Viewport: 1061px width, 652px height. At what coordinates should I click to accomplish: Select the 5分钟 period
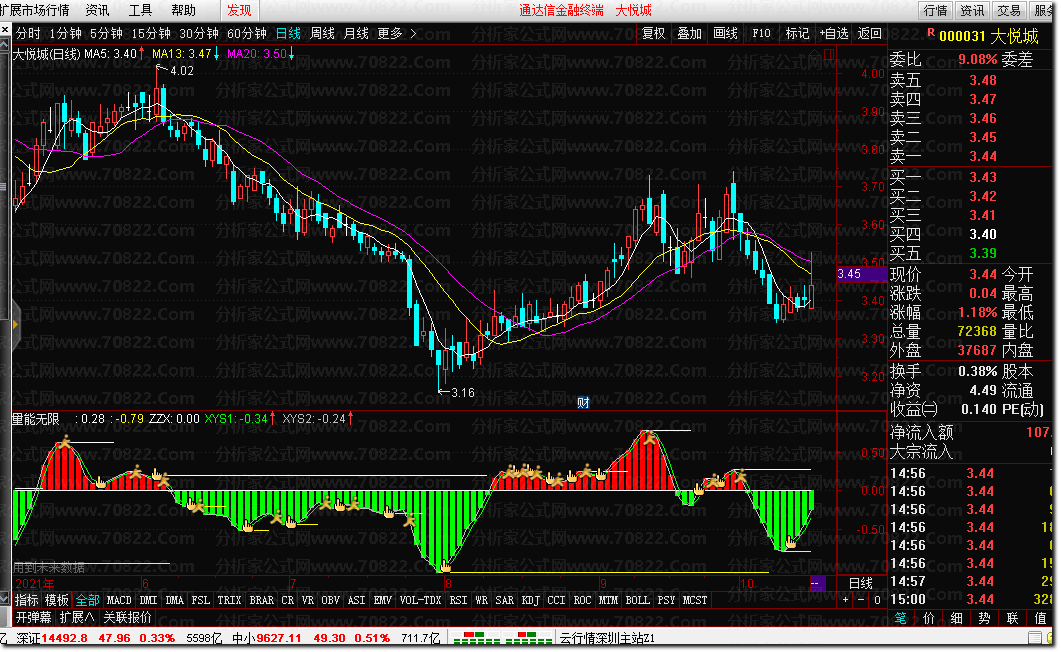[x=106, y=33]
